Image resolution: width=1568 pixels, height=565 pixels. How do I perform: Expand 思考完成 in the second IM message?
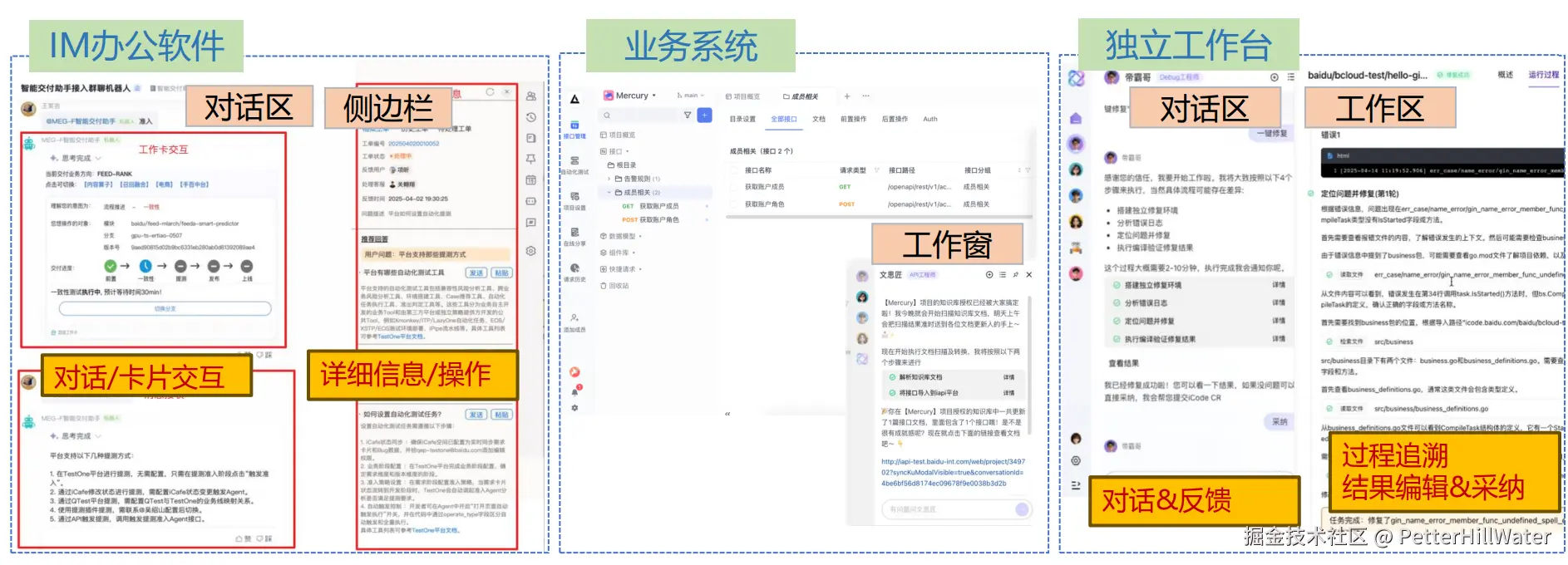tap(76, 436)
